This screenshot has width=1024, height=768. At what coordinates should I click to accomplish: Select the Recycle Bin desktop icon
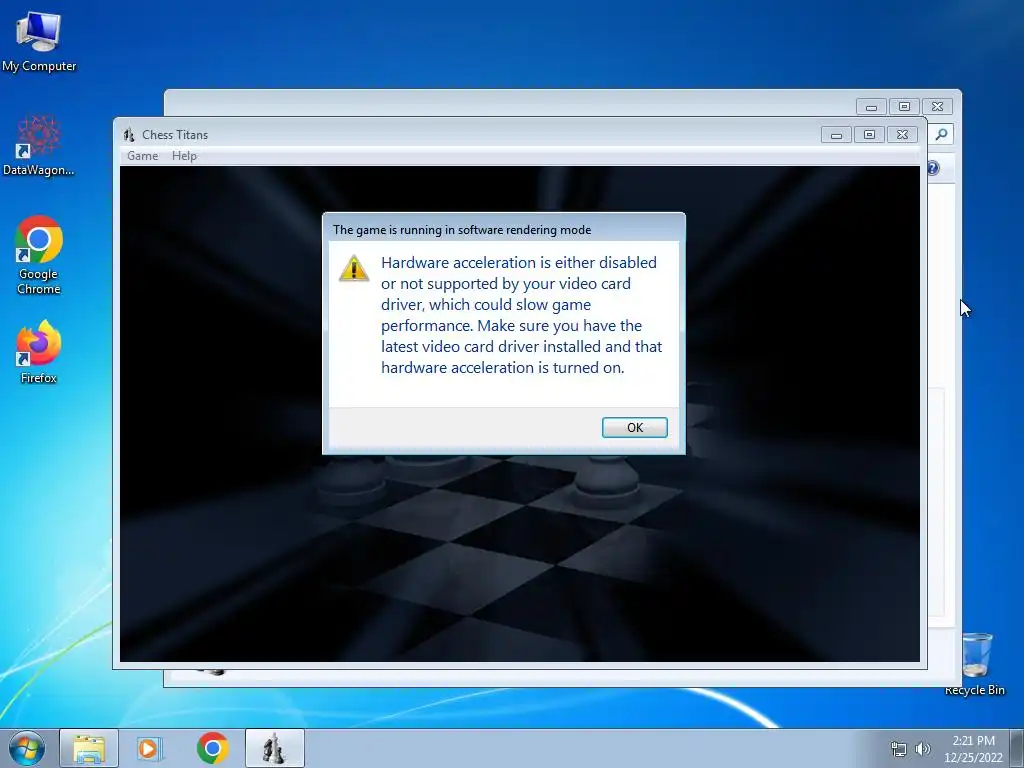(x=975, y=664)
